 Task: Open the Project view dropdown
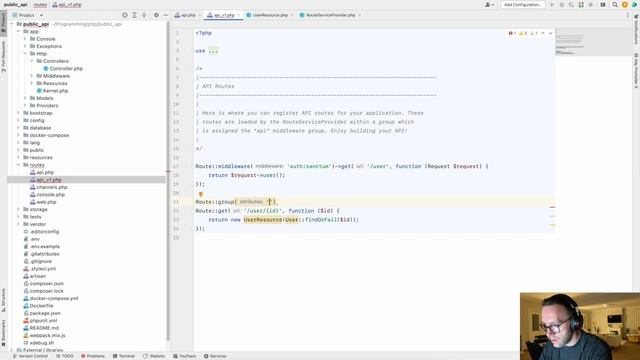[28, 15]
